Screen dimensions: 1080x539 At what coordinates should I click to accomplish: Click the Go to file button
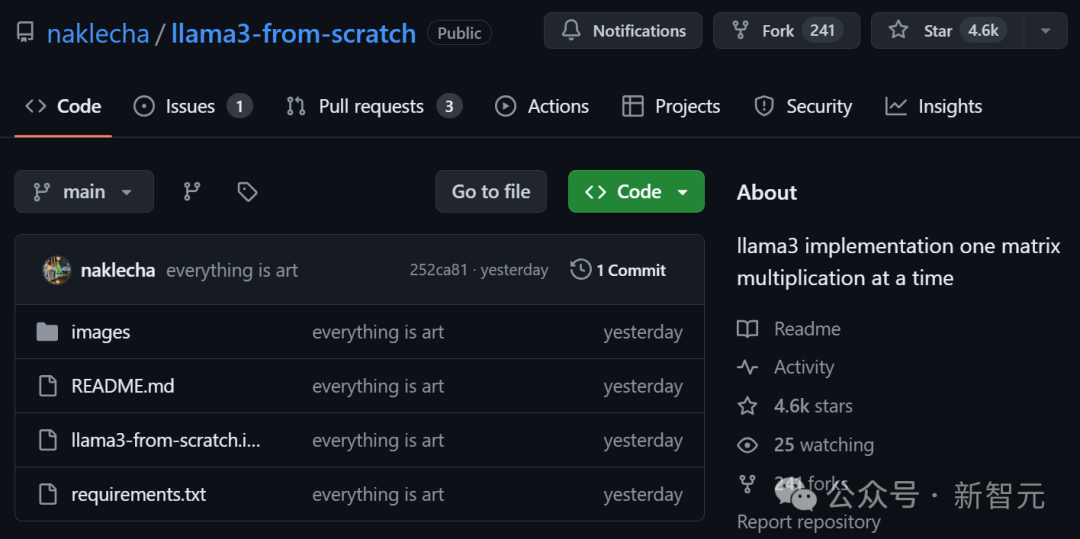click(x=491, y=192)
